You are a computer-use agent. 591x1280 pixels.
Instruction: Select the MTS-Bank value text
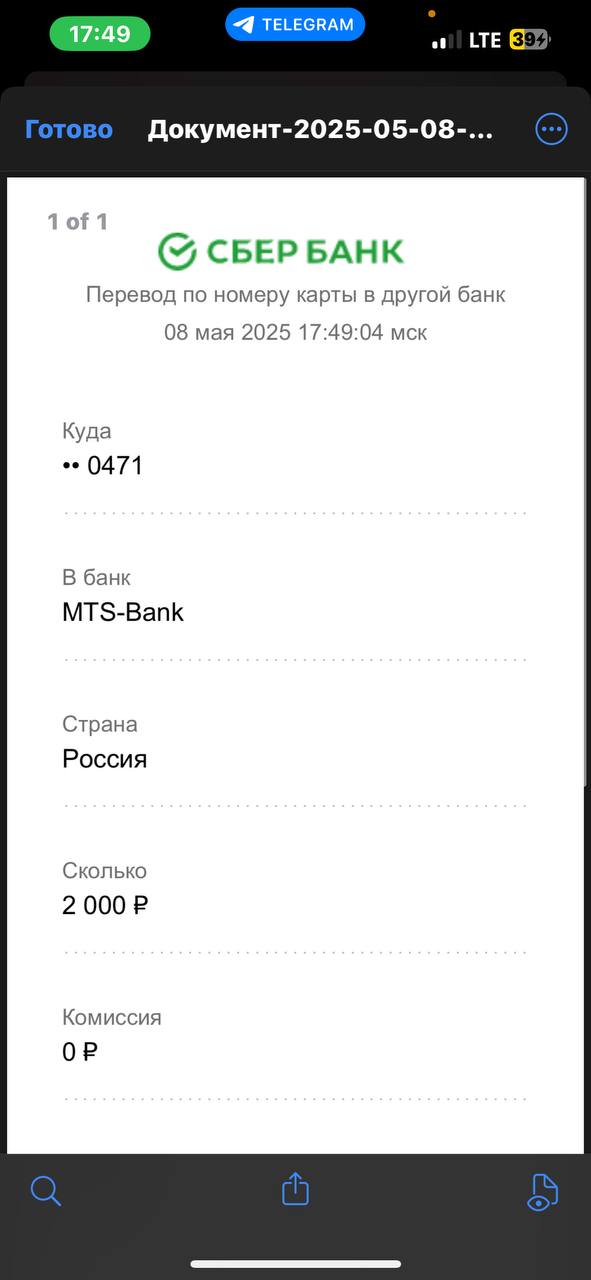pyautogui.click(x=123, y=612)
